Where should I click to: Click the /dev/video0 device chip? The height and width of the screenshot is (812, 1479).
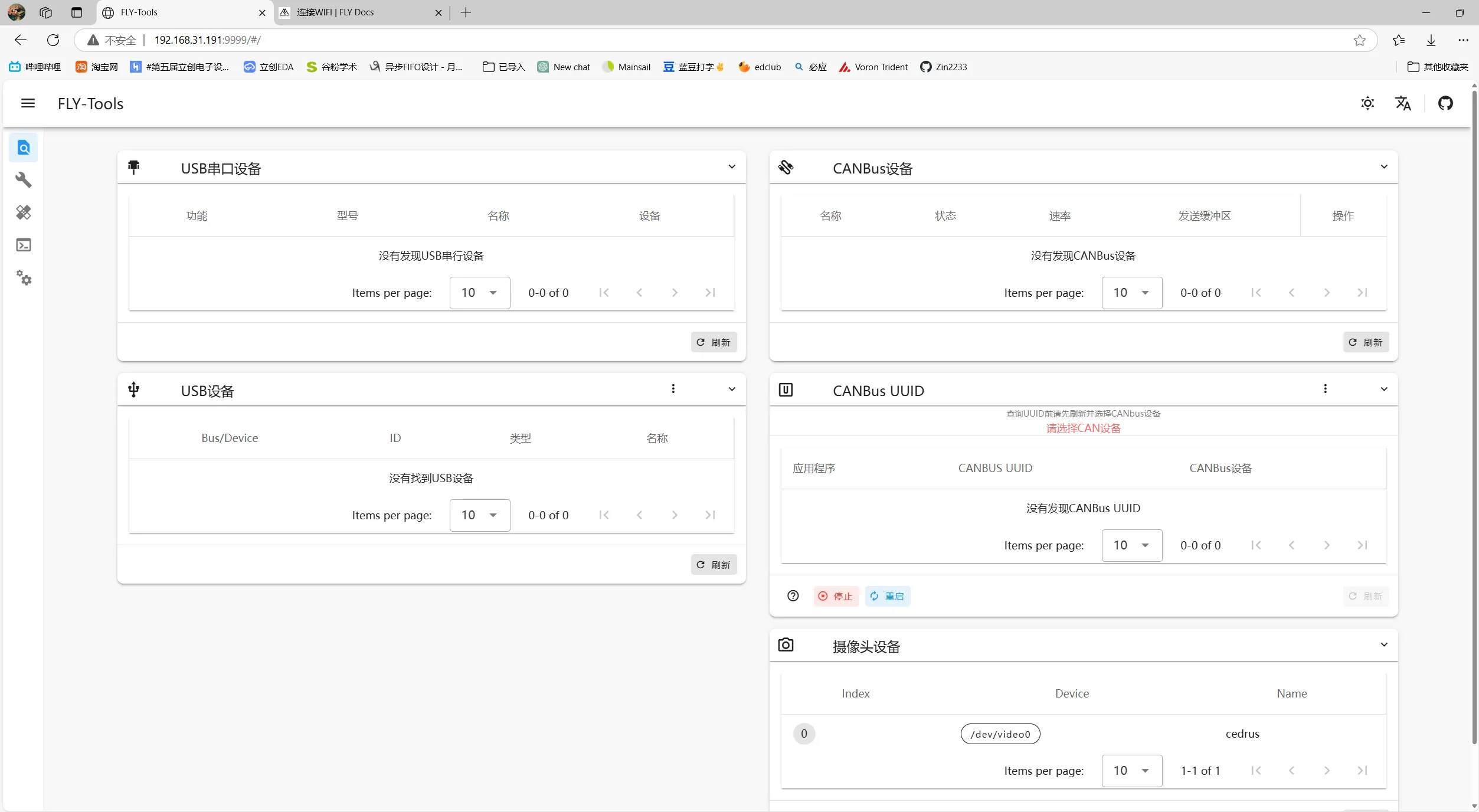1000,734
